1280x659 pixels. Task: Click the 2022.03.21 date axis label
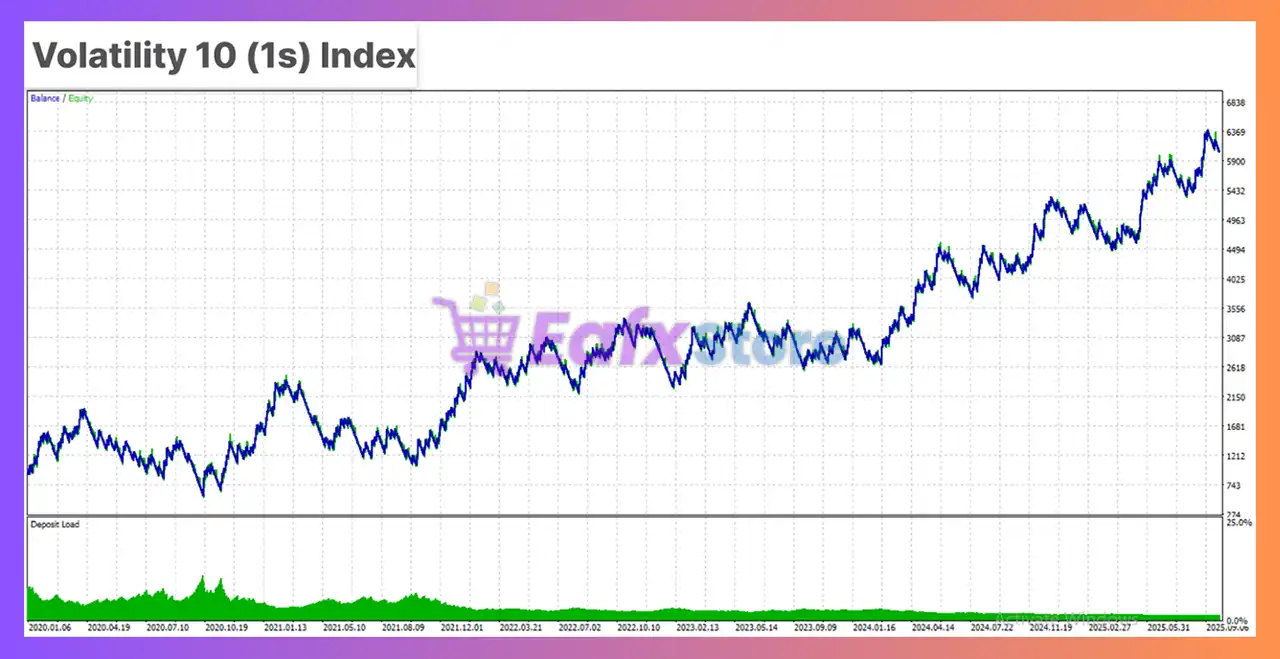click(x=520, y=629)
